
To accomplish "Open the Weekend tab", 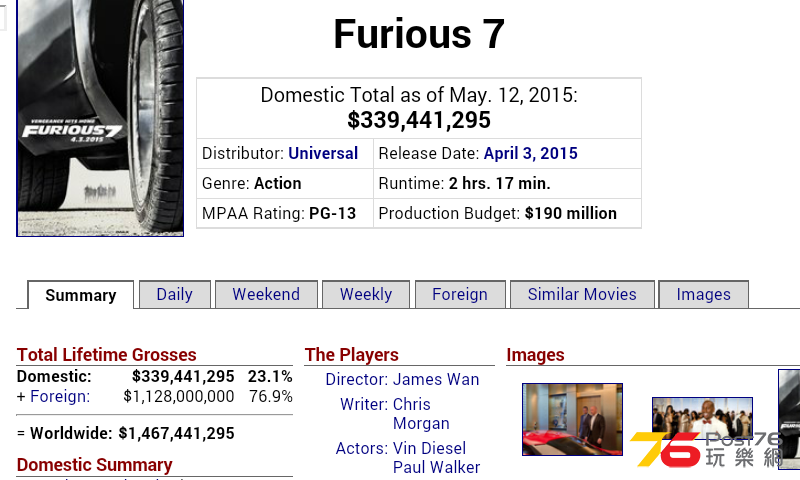I will pyautogui.click(x=266, y=294).
